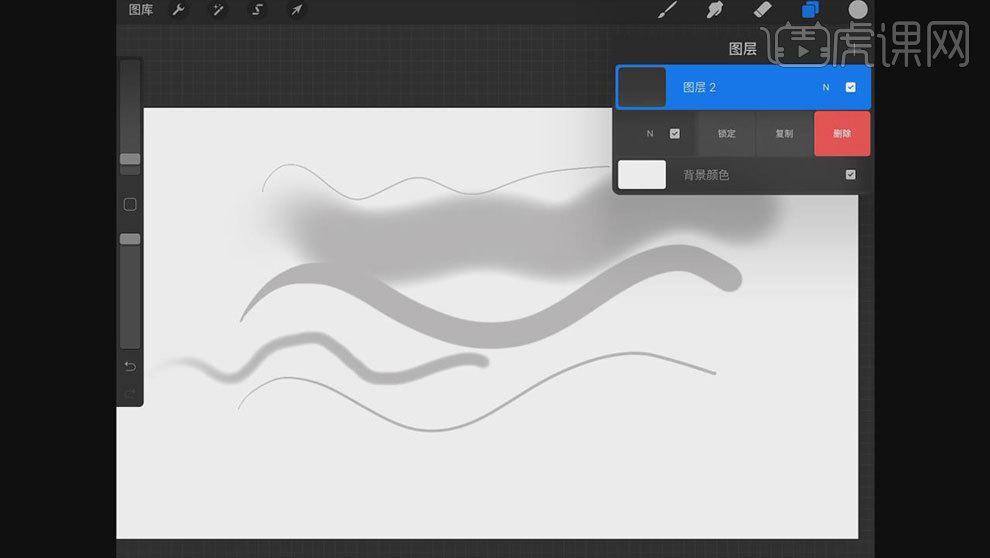Image resolution: width=990 pixels, height=558 pixels.
Task: Select the Smudge tool
Action: click(x=715, y=9)
